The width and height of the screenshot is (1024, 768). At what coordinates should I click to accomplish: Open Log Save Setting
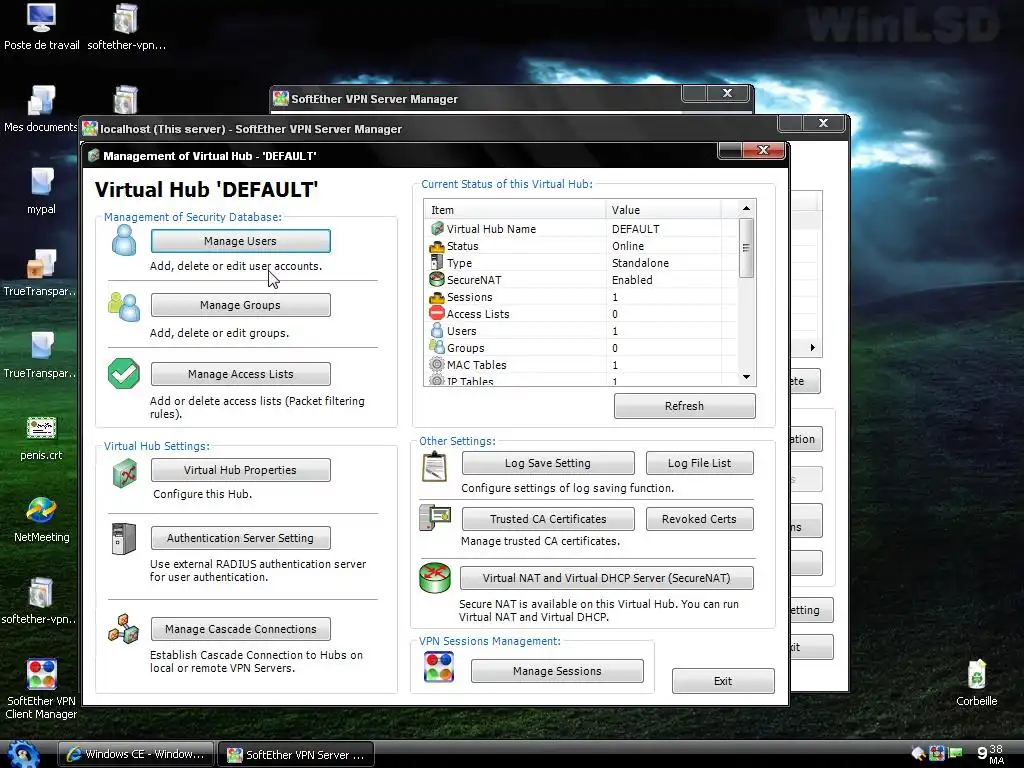(548, 463)
